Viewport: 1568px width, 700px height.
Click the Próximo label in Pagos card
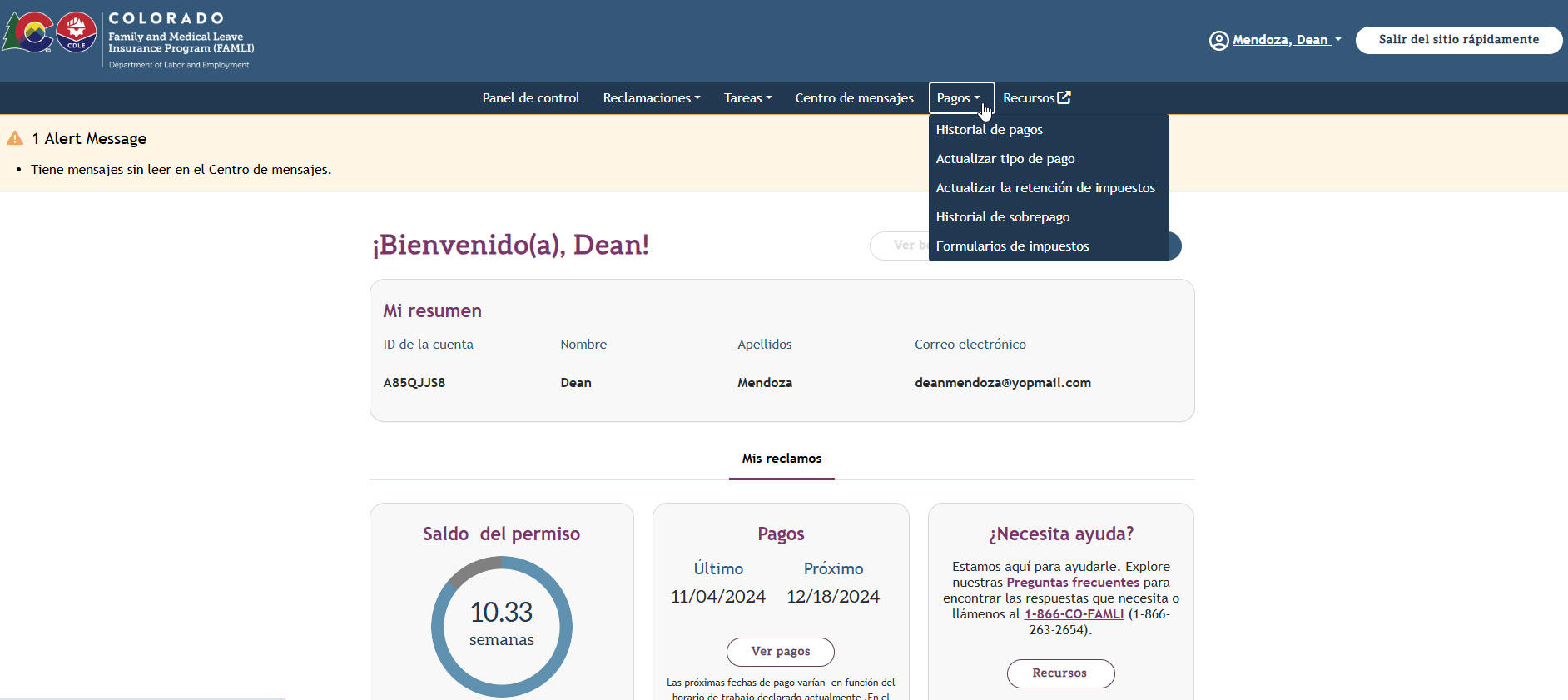click(x=833, y=569)
